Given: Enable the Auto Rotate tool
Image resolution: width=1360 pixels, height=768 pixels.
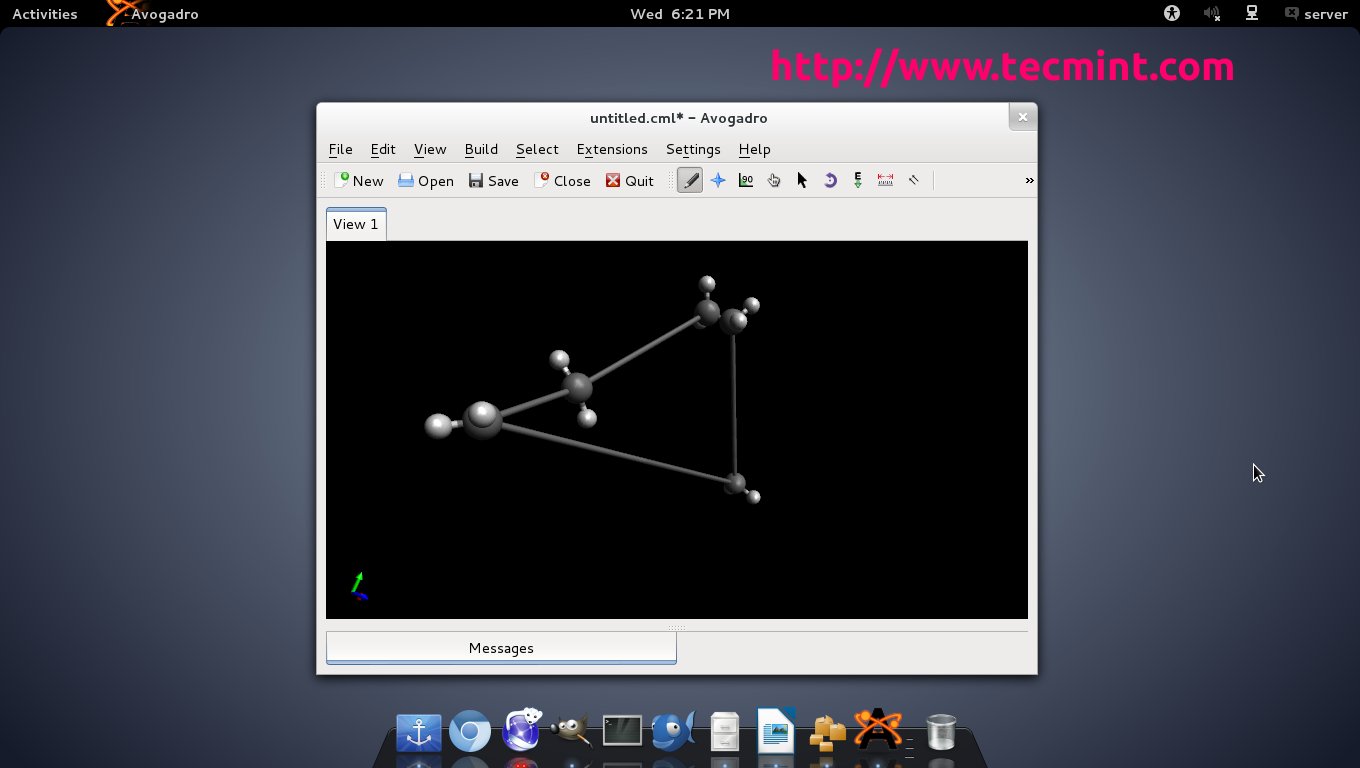Looking at the screenshot, I should pos(830,180).
